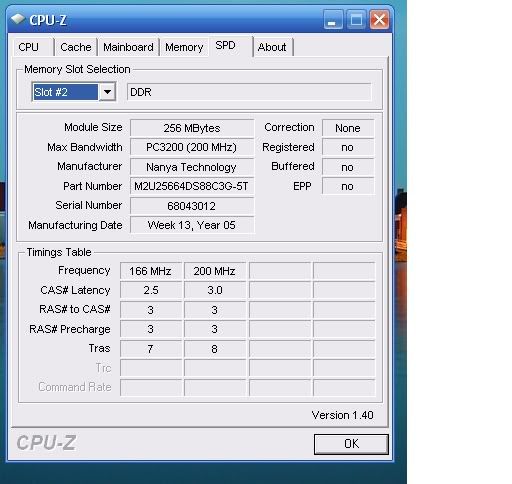The width and height of the screenshot is (512, 484).
Task: Close the CPU-Z window
Action: pyautogui.click(x=379, y=20)
